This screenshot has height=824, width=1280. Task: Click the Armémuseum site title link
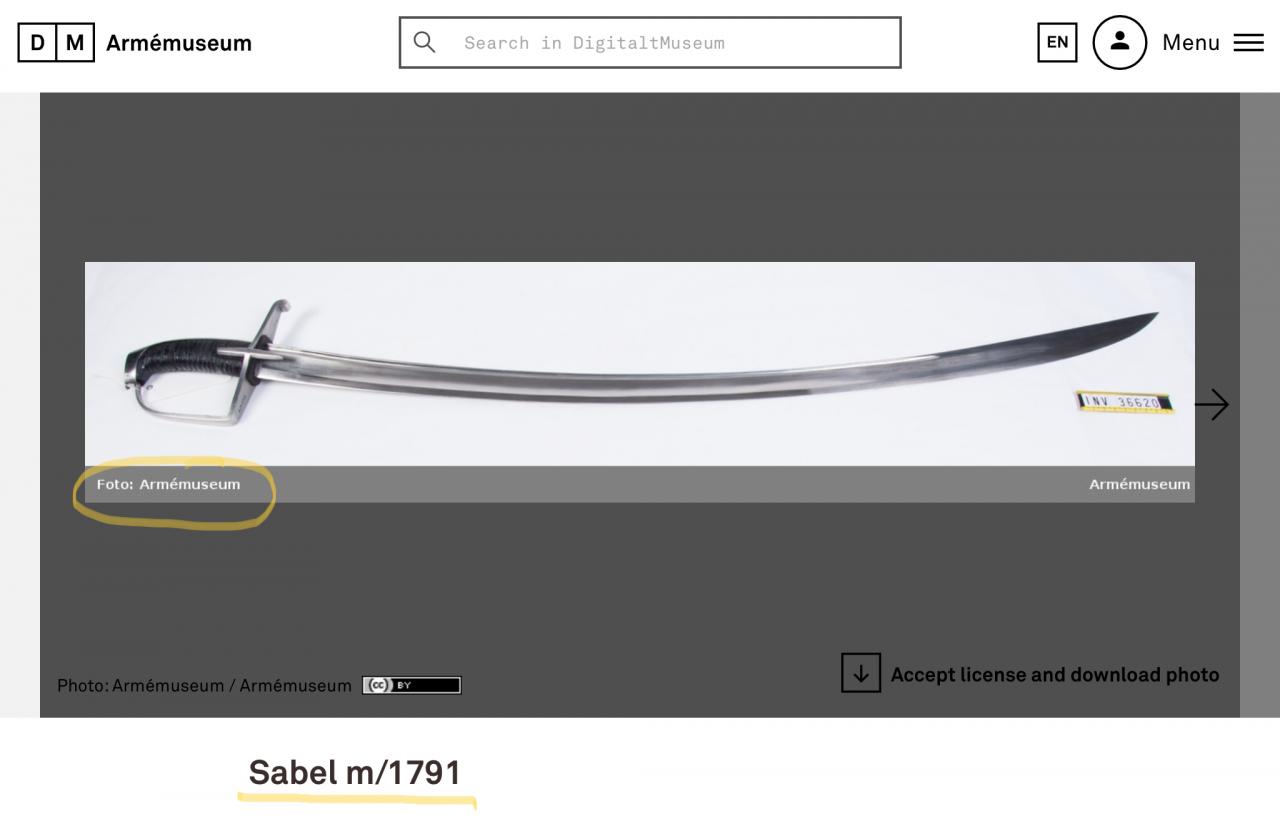click(x=179, y=43)
